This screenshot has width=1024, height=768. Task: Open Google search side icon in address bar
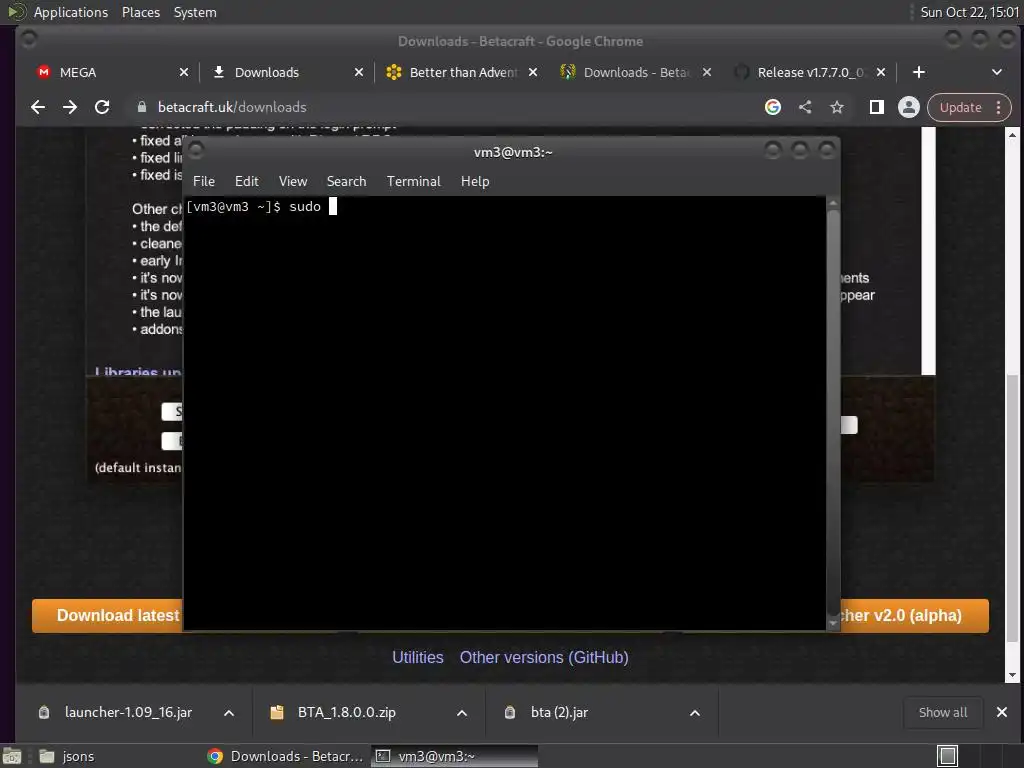point(773,107)
